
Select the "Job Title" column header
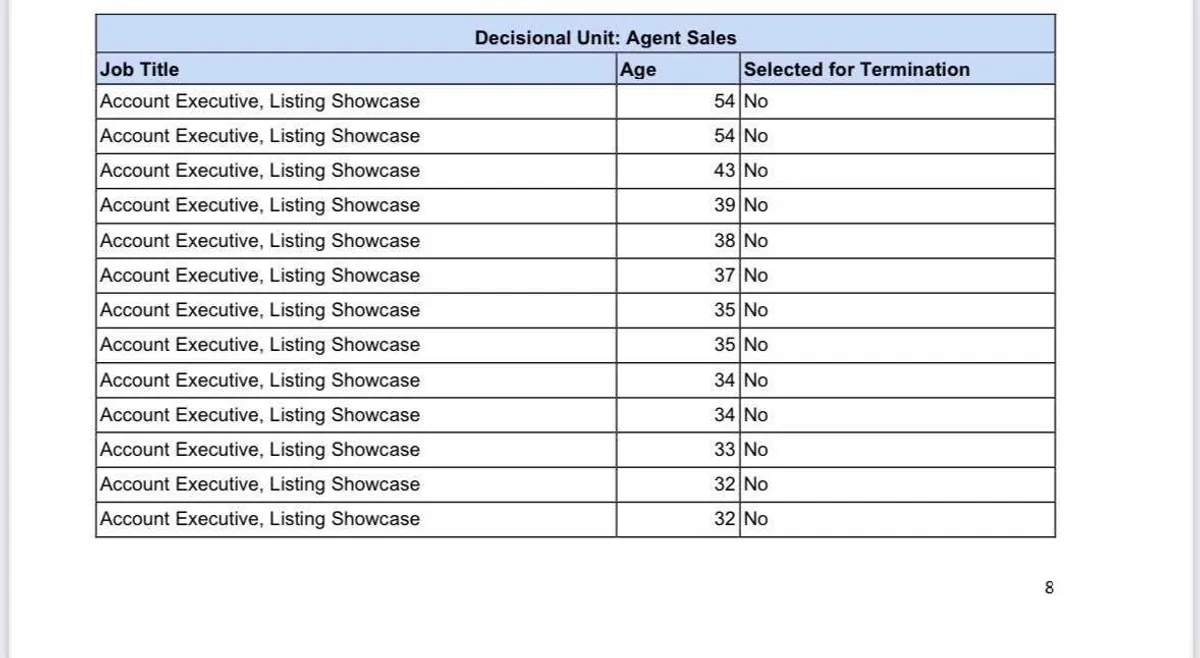(x=140, y=69)
